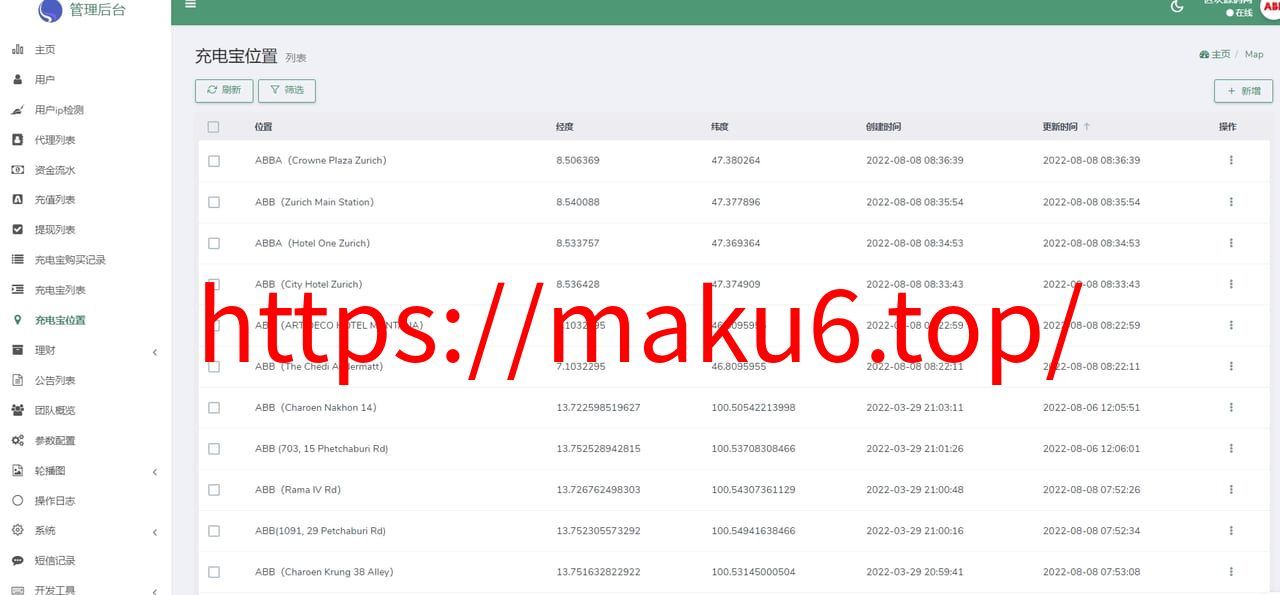Expand the 轮播图 sidebar submenu
This screenshot has height=595, width=1280.
155,472
